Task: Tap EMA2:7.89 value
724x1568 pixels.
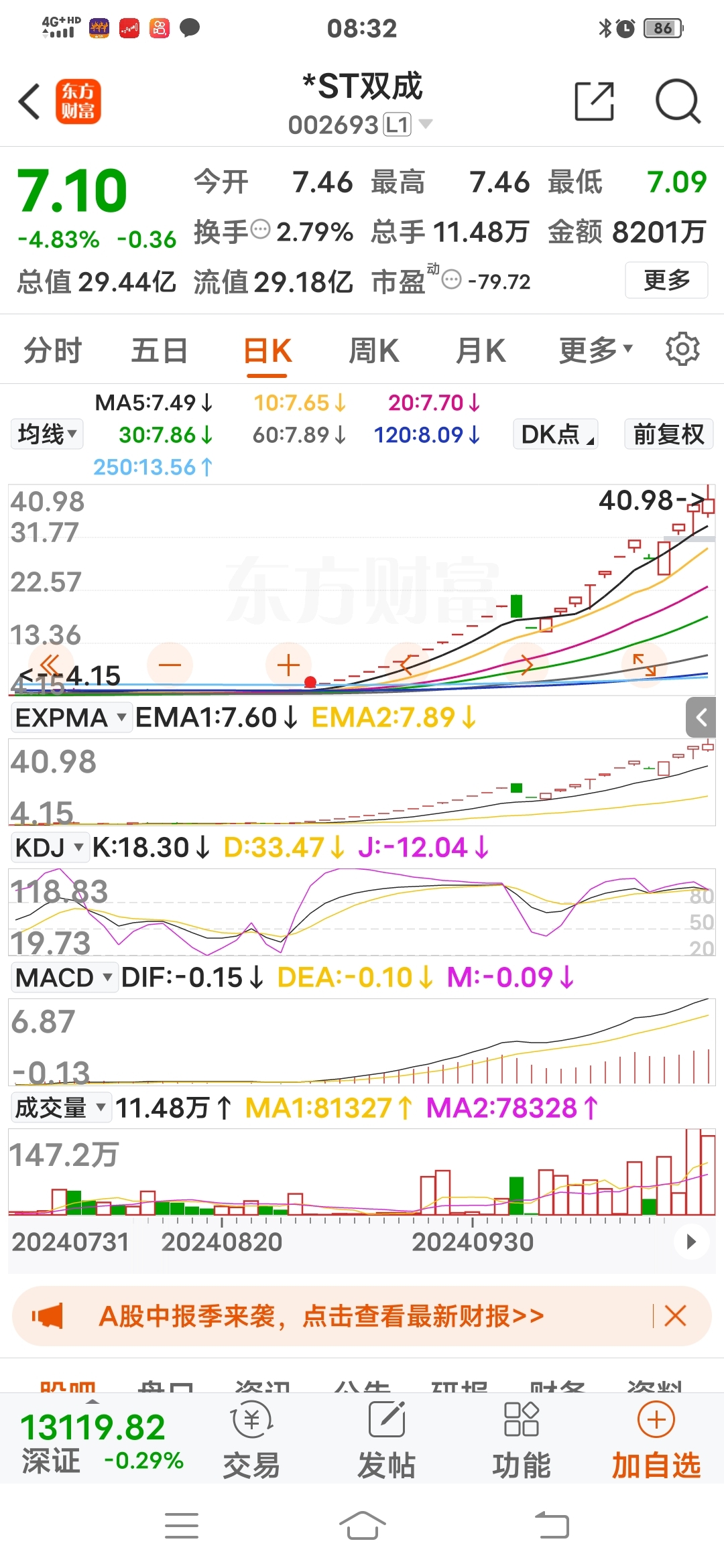Action: pyautogui.click(x=394, y=718)
